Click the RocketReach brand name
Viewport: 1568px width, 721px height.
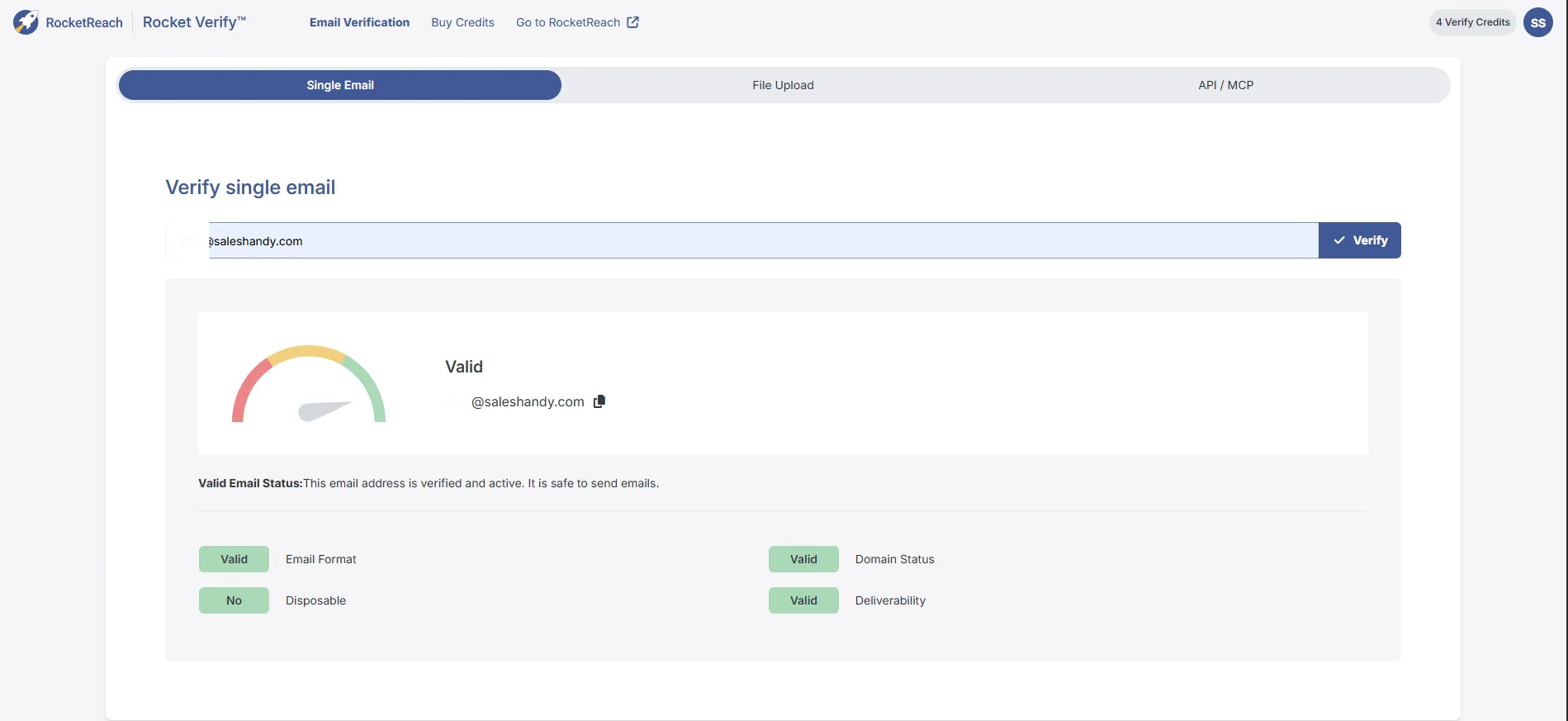pos(84,22)
